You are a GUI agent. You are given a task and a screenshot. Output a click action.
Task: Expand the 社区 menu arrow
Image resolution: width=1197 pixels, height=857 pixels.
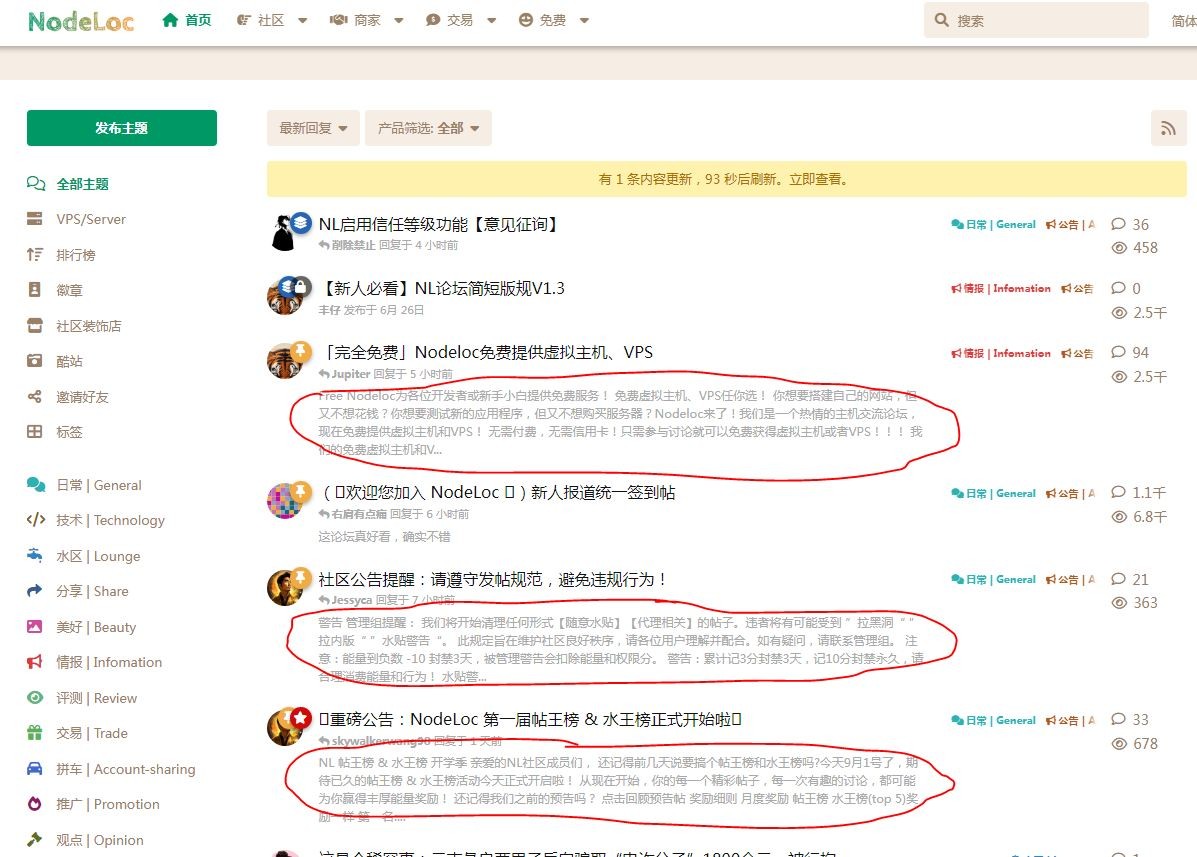302,21
